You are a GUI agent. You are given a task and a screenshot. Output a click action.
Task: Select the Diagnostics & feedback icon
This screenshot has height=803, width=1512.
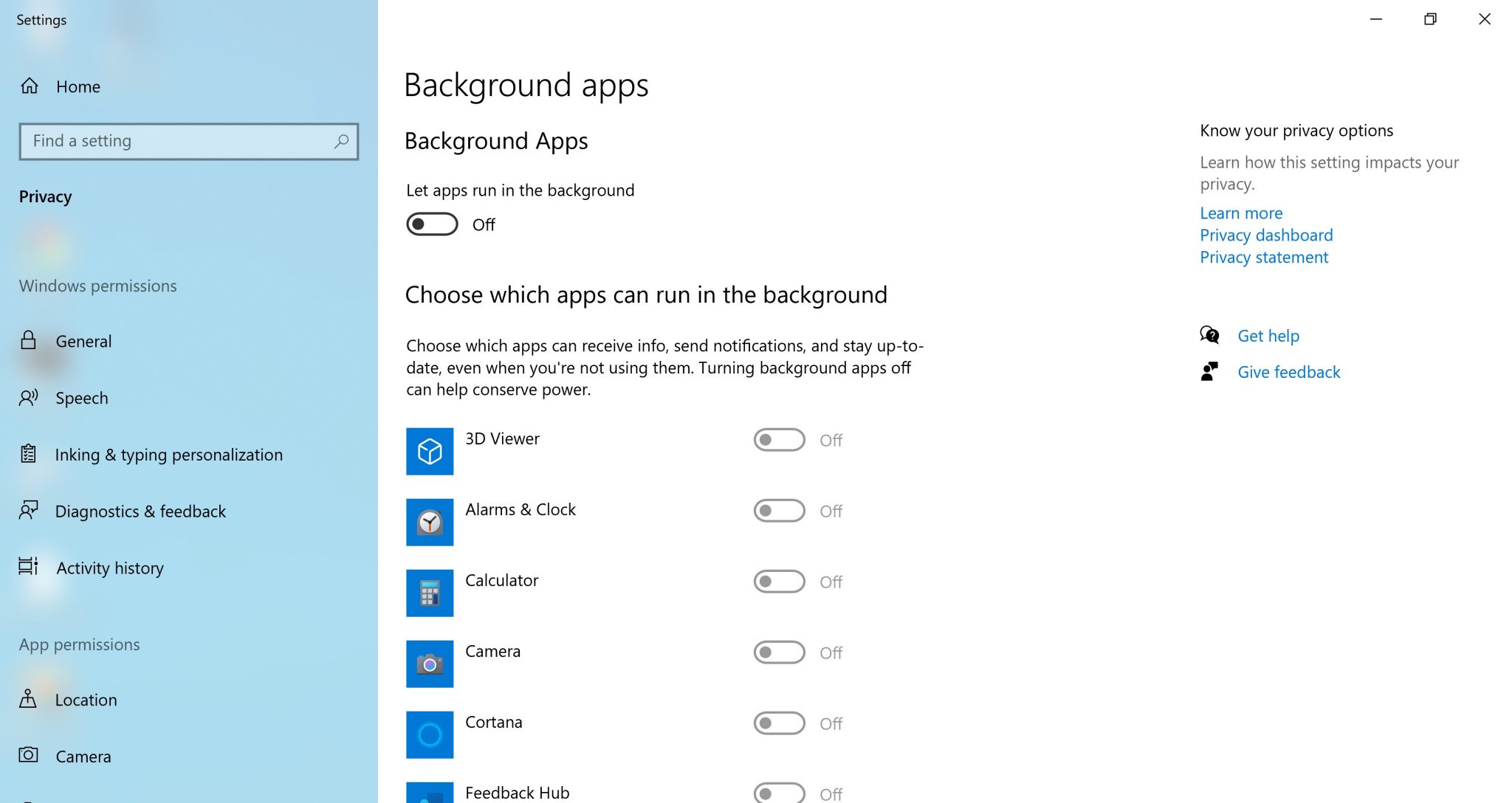30,510
